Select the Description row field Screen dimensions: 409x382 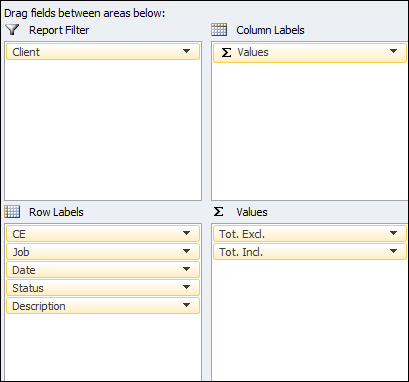point(103,306)
